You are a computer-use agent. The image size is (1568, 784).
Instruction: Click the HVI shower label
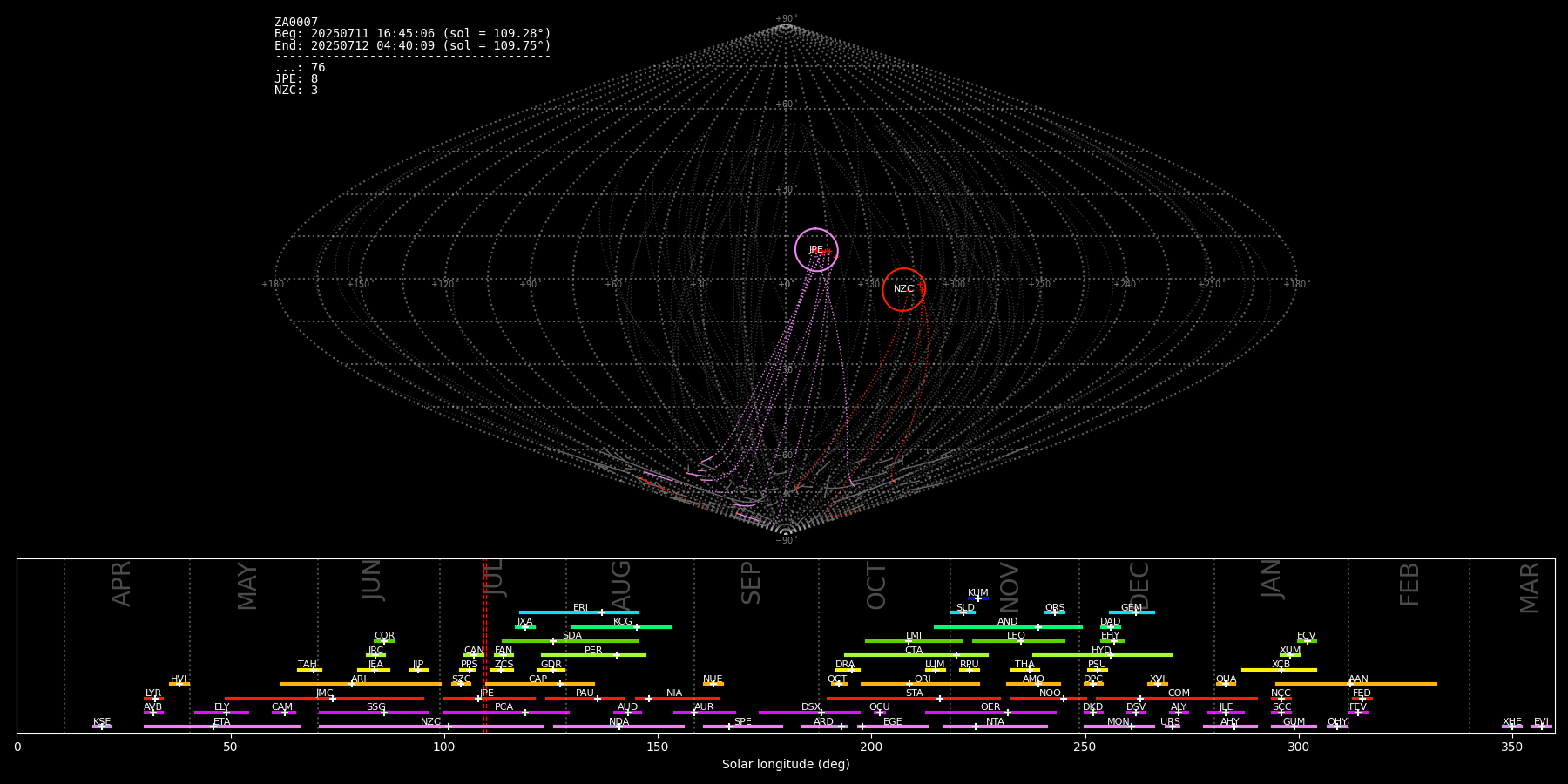[x=179, y=679]
